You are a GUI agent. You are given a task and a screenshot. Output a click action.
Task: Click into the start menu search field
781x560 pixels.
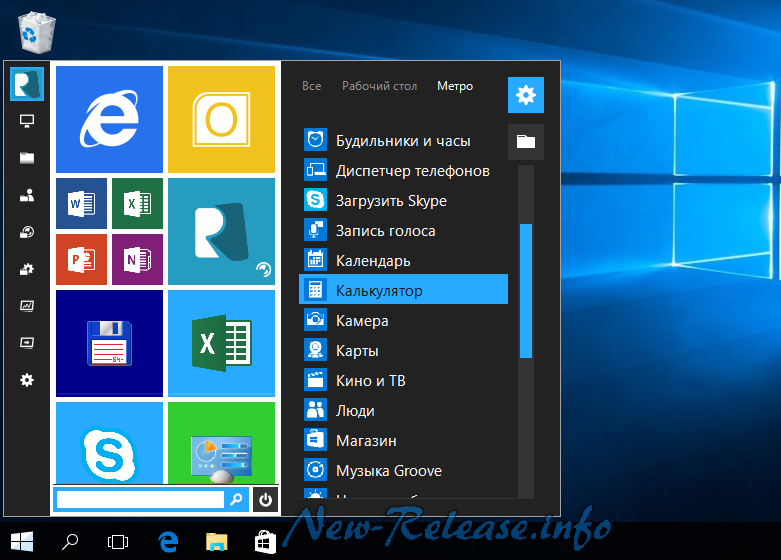click(140, 499)
